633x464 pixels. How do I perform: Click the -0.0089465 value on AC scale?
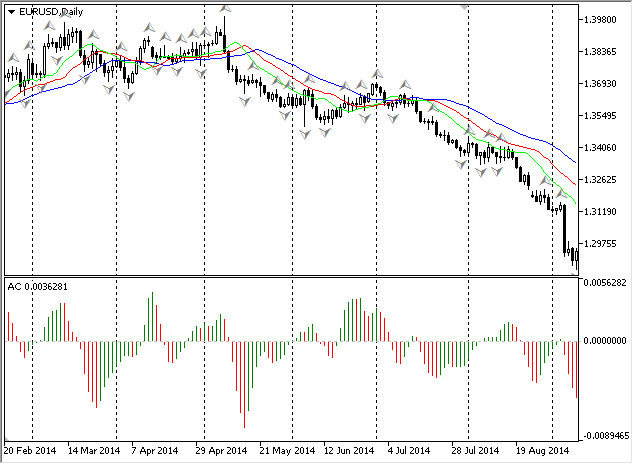606,436
